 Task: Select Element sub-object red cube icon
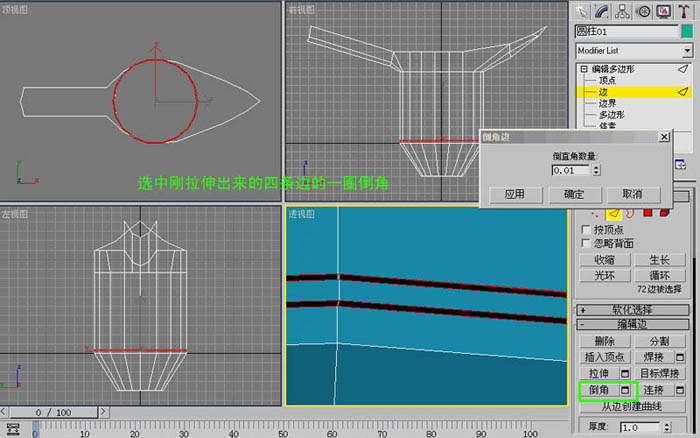tap(664, 213)
